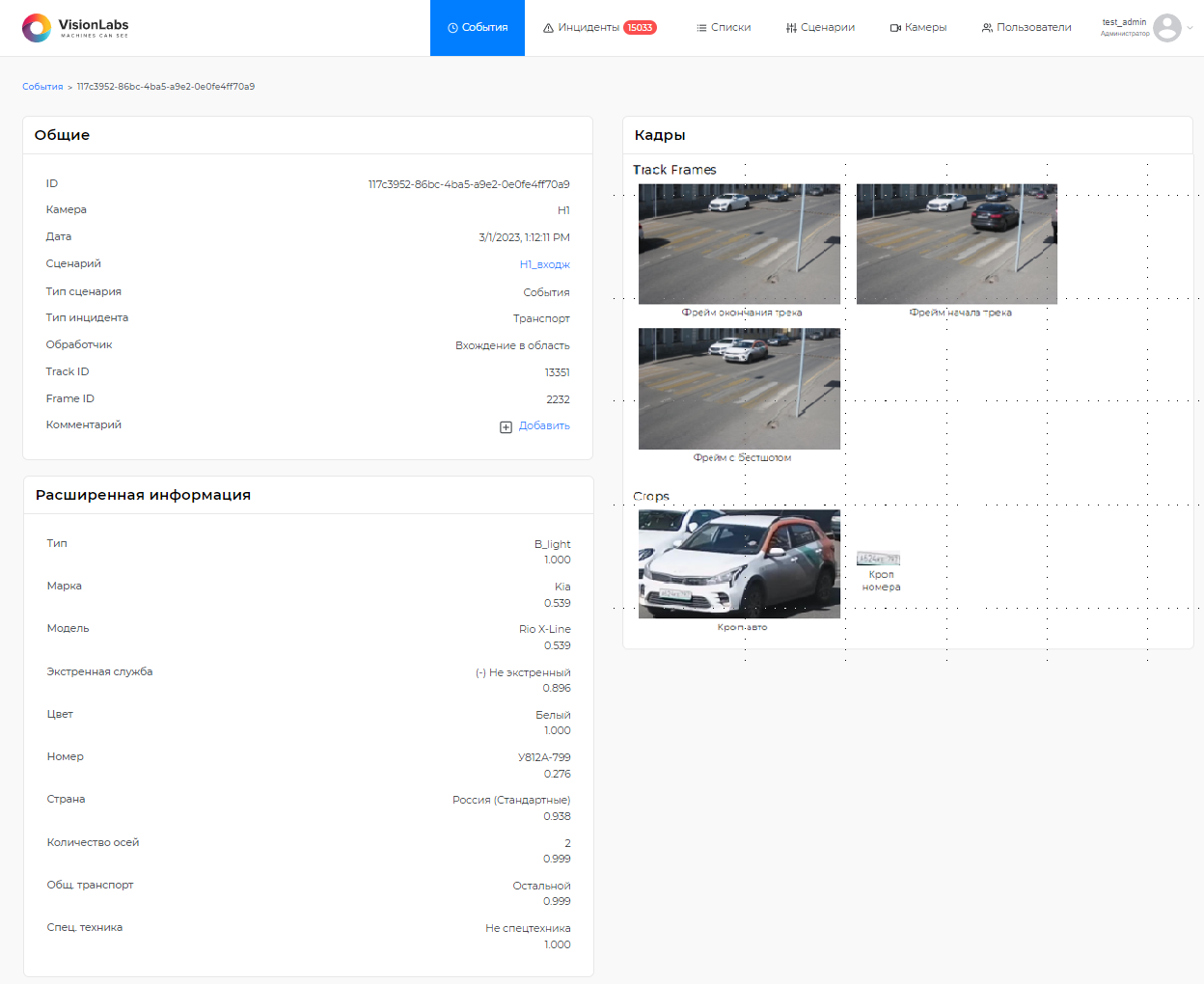Open the Фрейм с бестшотом thumbnail

point(739,389)
